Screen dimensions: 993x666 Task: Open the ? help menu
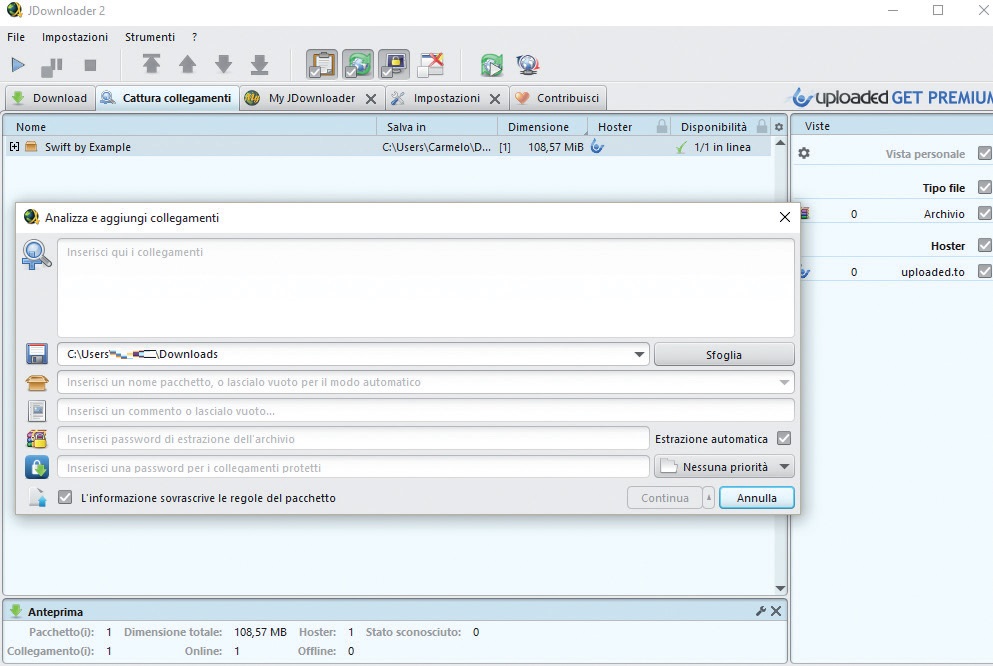(194, 37)
